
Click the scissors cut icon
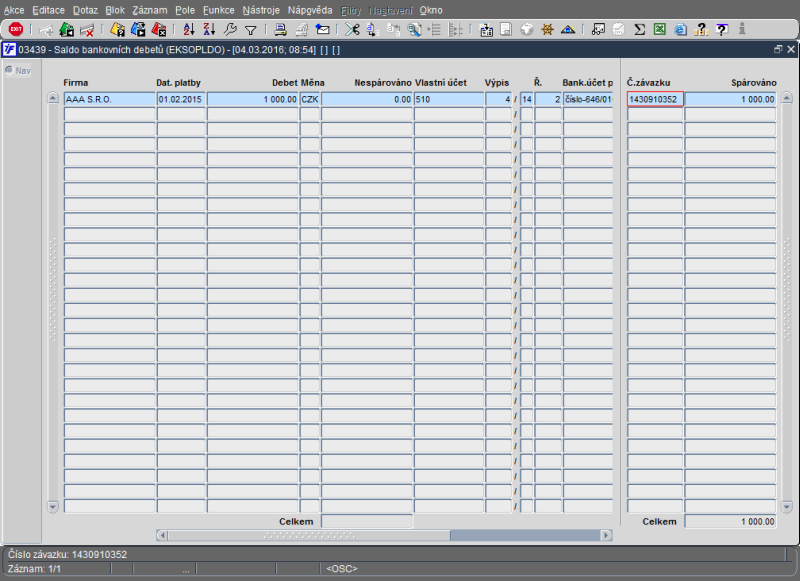click(x=352, y=30)
